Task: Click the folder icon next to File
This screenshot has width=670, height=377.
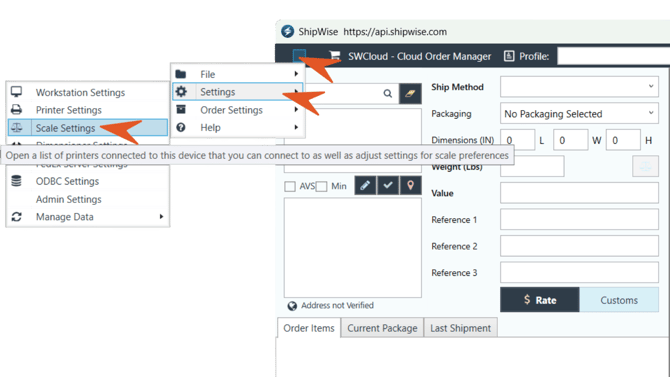Action: click(x=181, y=74)
